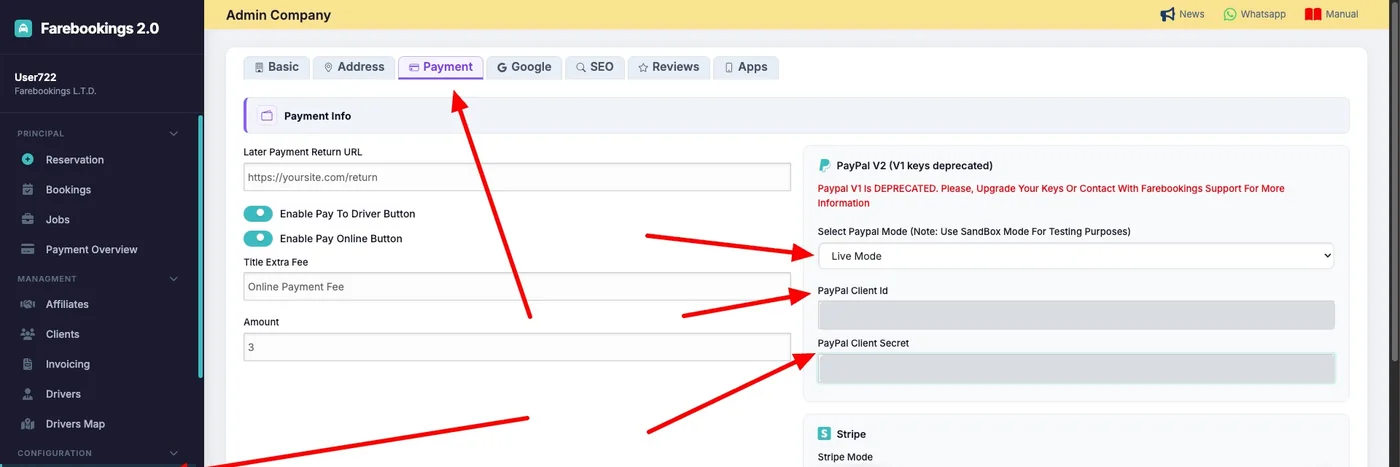
Task: Click the Payment Overview card icon
Action: [x=28, y=249]
